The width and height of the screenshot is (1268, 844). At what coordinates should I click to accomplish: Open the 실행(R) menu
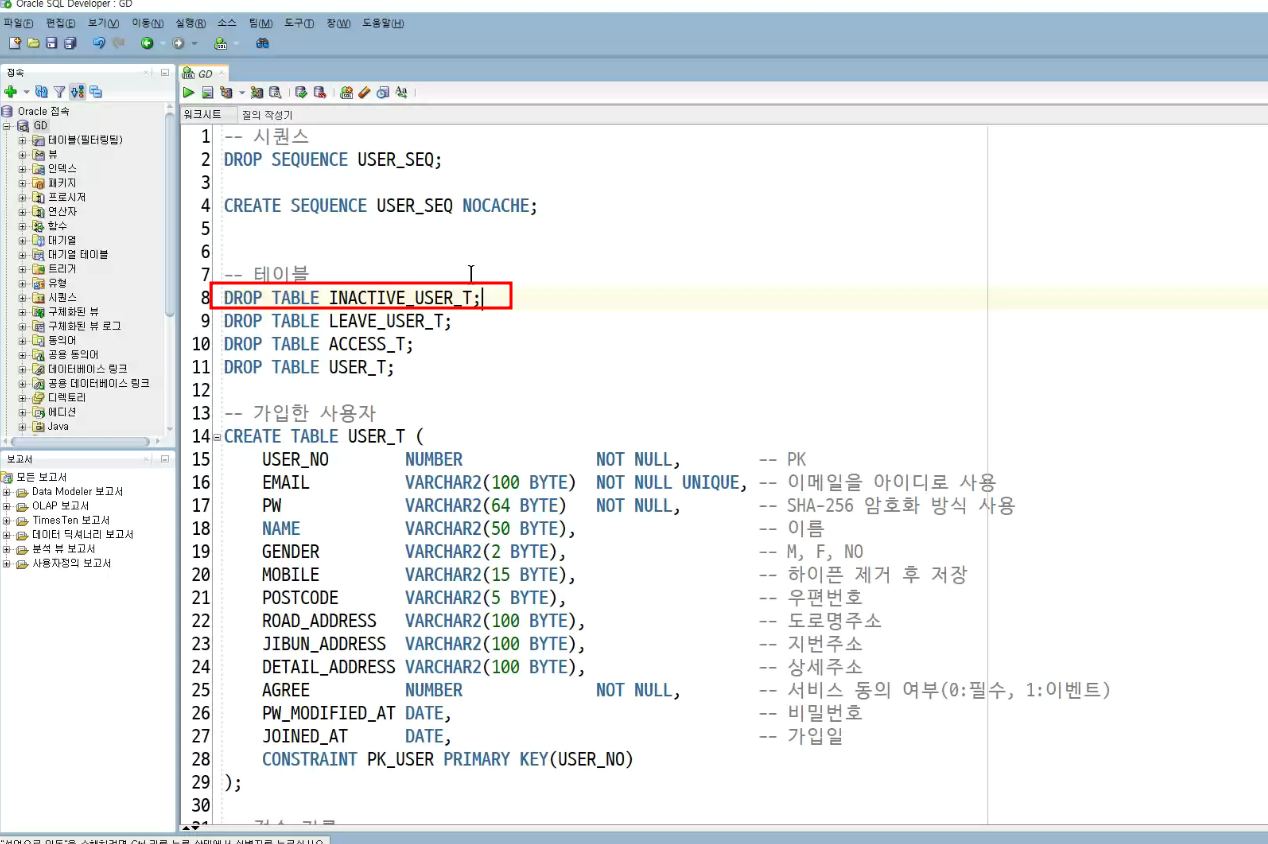coord(190,23)
